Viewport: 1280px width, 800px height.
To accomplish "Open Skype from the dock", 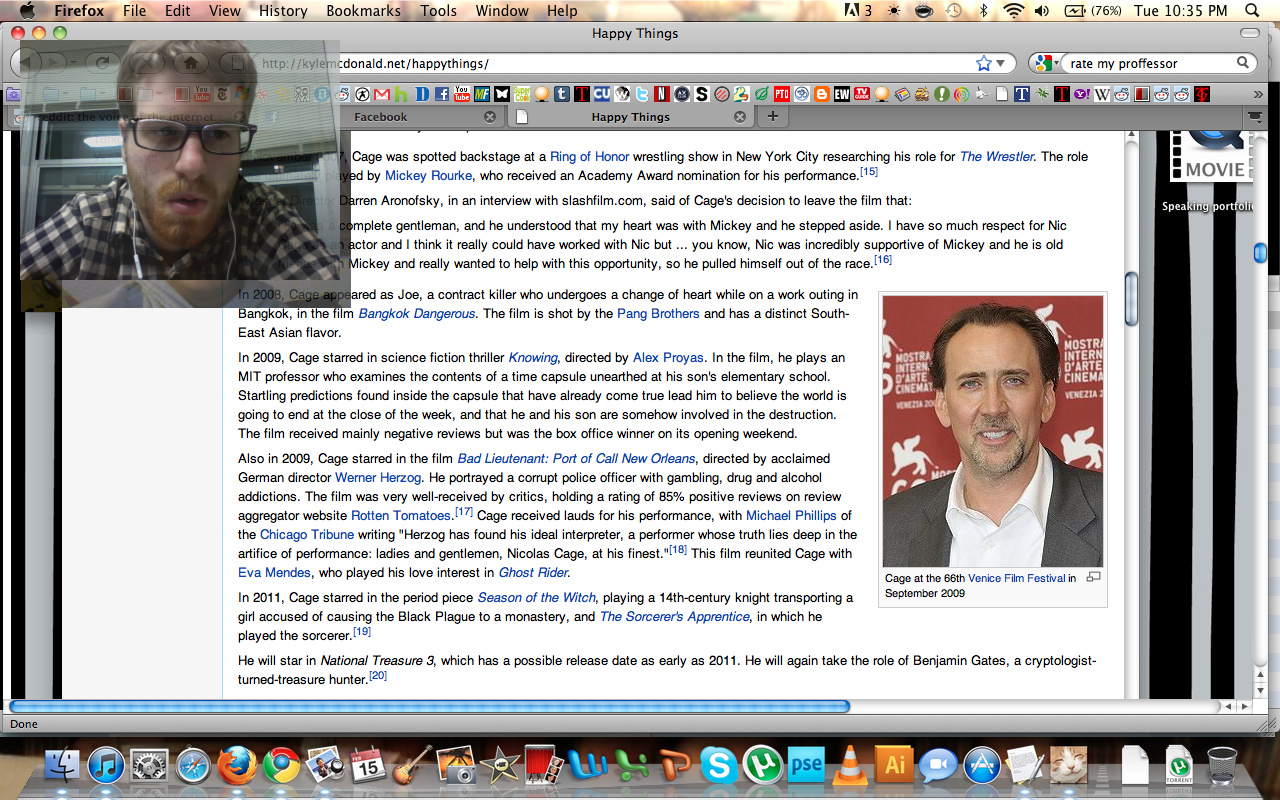I will pyautogui.click(x=719, y=766).
